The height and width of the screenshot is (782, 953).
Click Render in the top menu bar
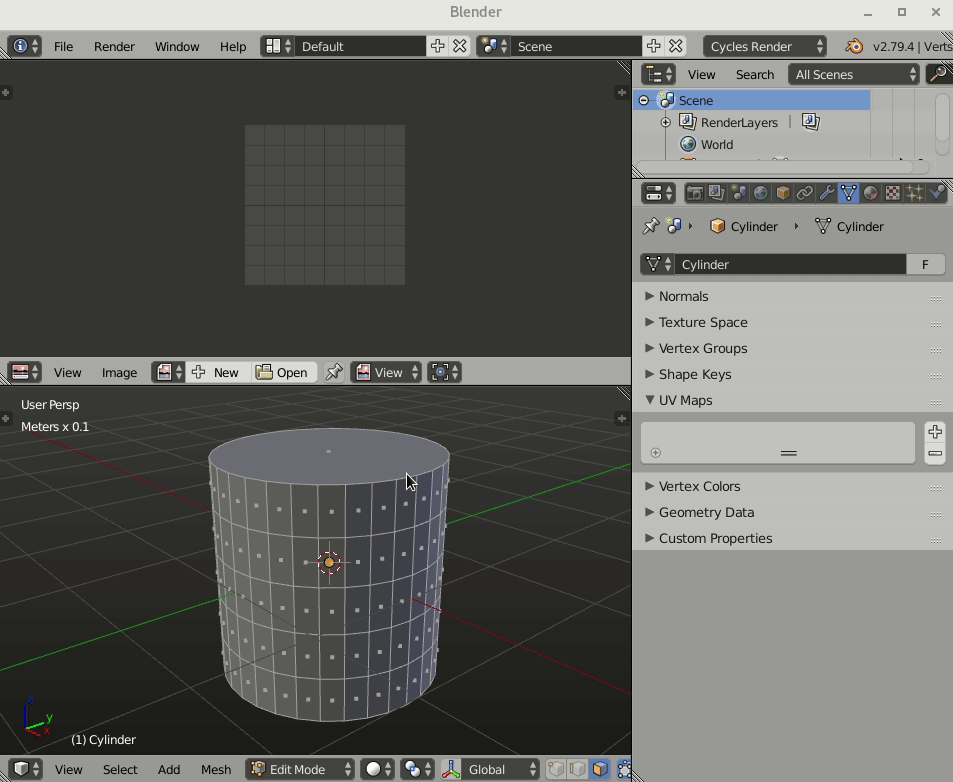point(114,46)
